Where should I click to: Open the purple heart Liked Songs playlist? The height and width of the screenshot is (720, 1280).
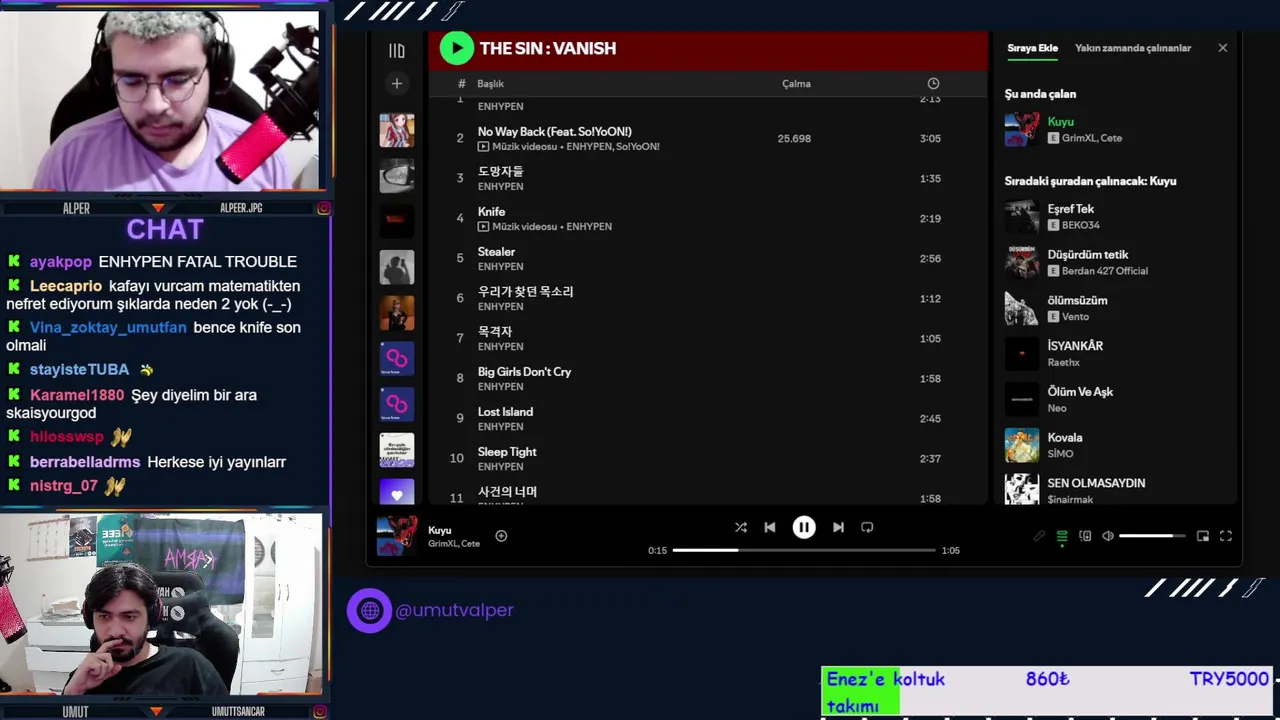(397, 492)
